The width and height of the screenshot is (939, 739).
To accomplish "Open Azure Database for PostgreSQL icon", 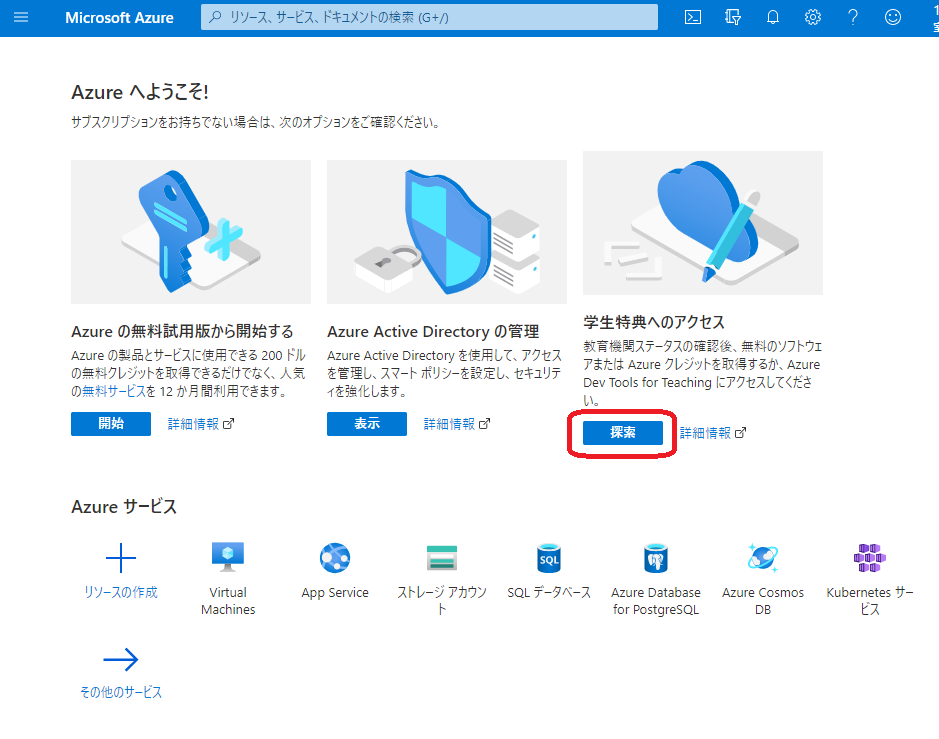I will tap(656, 558).
